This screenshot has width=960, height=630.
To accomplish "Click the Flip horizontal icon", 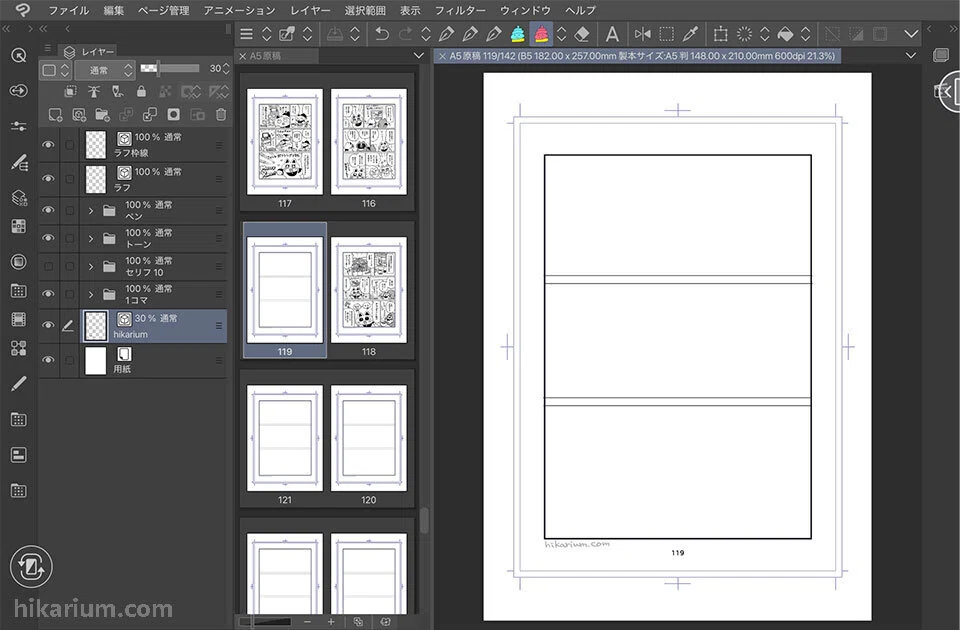I will (x=642, y=34).
